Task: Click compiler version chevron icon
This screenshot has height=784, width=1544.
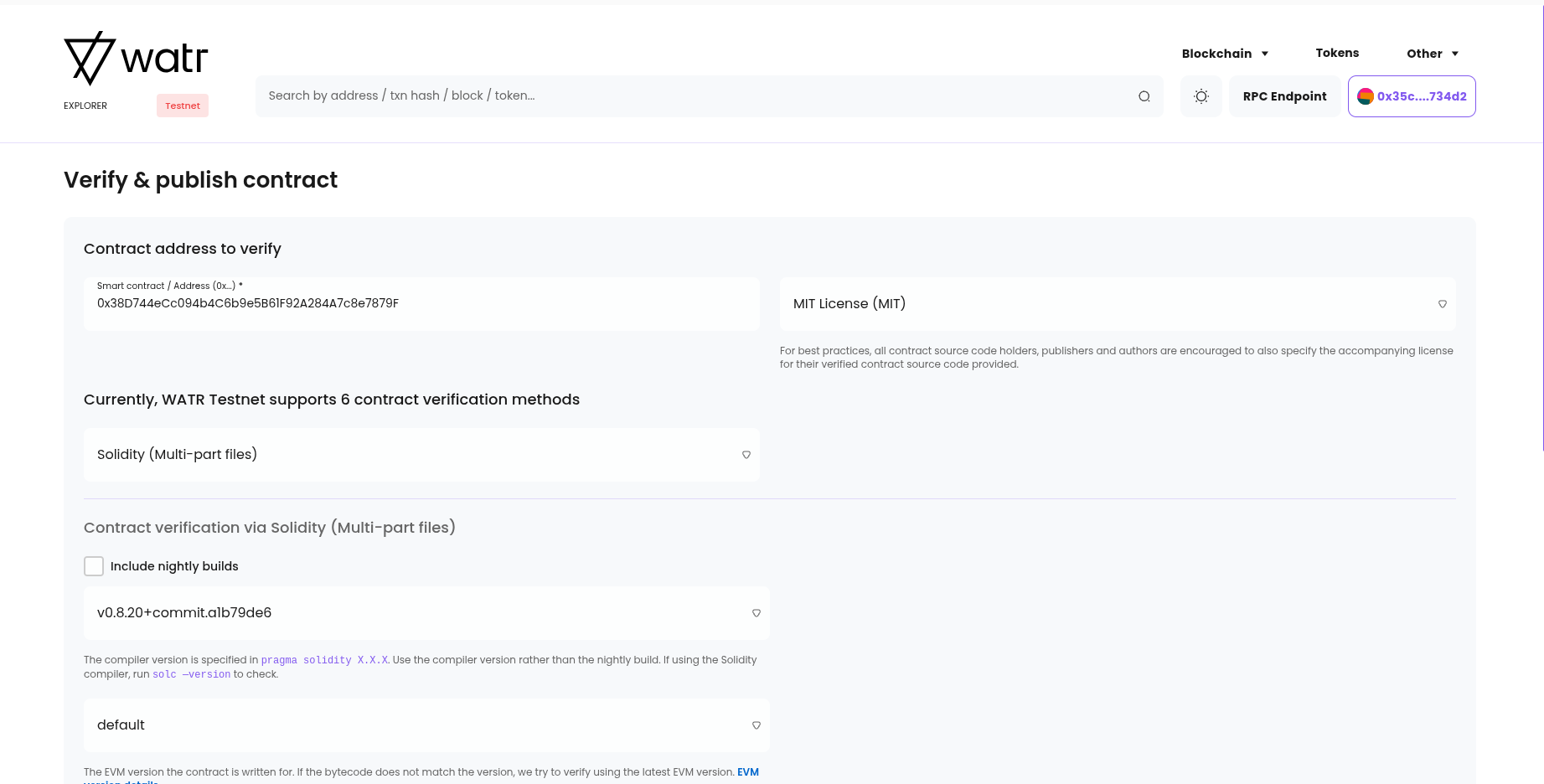Action: click(x=756, y=613)
